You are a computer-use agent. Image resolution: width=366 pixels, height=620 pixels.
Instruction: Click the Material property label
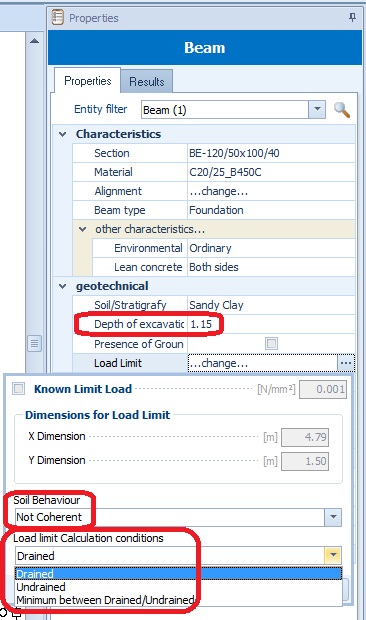coord(113,172)
